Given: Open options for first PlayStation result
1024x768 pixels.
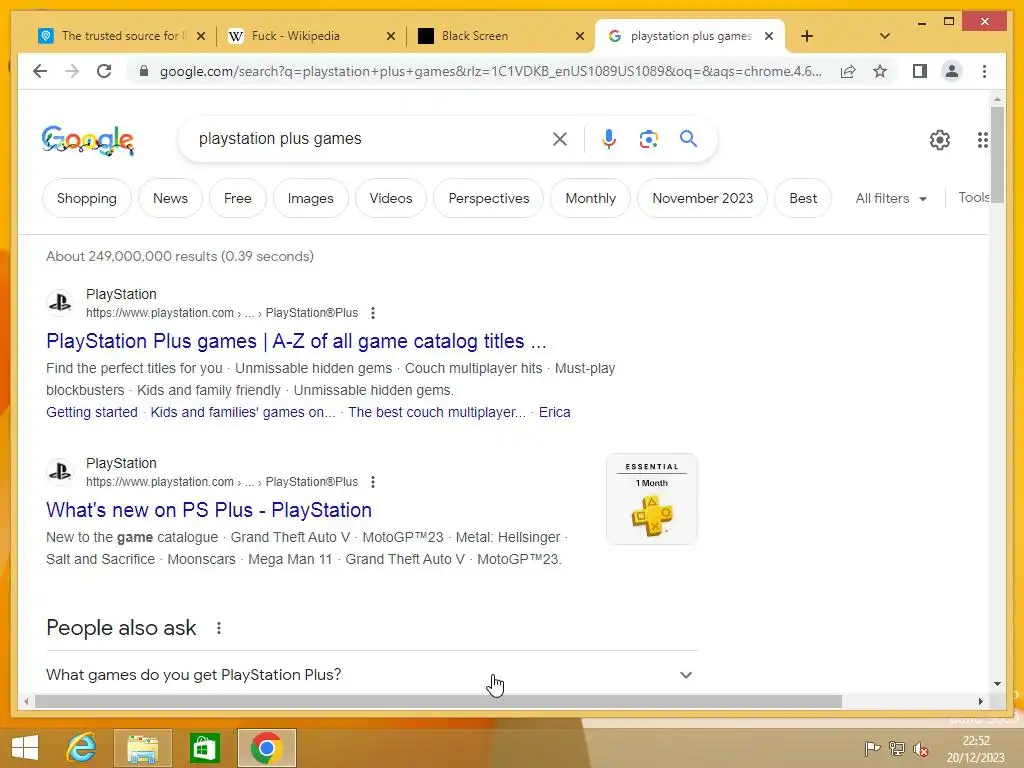Looking at the screenshot, I should 373,313.
